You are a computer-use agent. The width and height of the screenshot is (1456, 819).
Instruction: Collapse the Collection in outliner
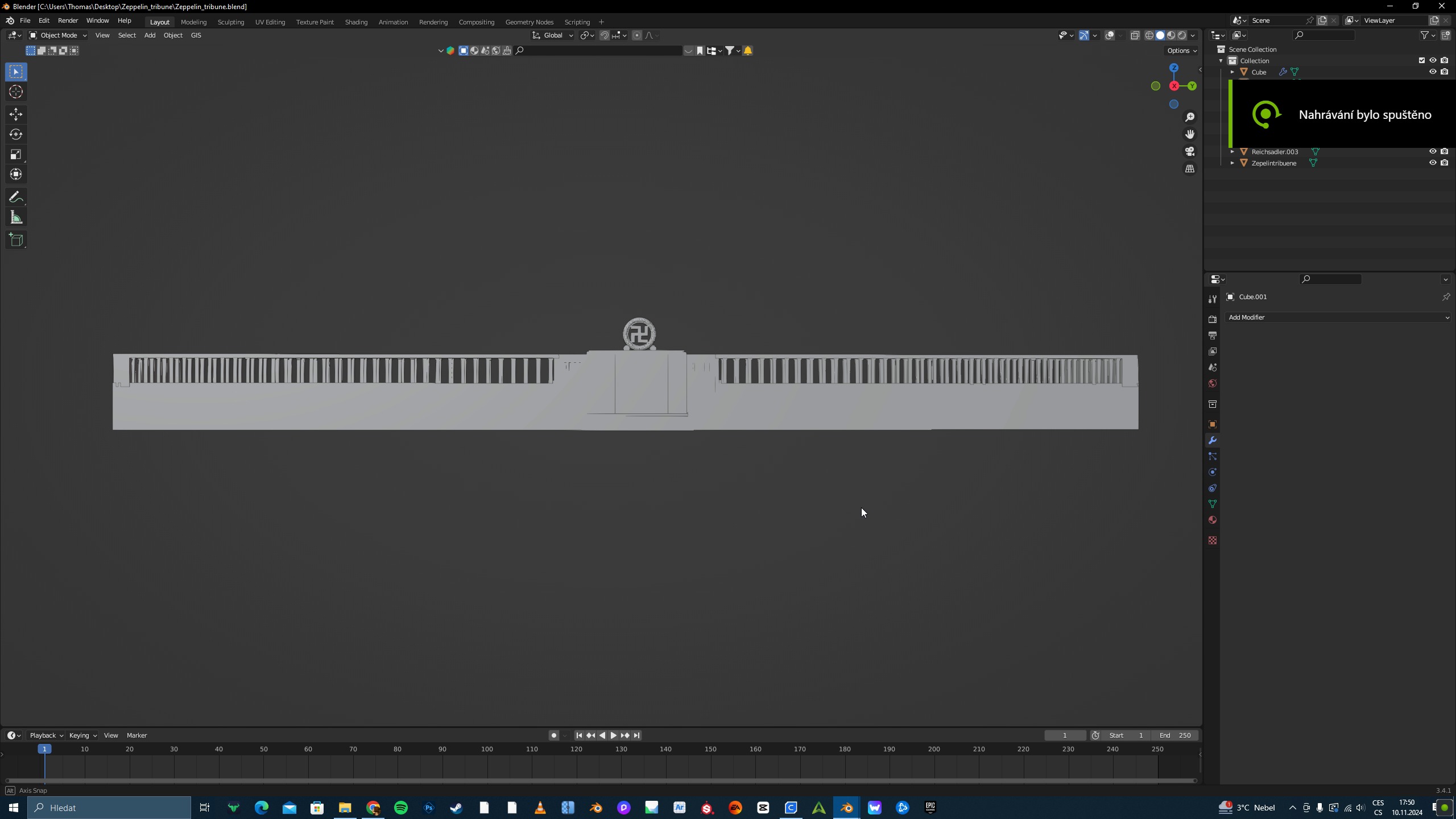1221,60
